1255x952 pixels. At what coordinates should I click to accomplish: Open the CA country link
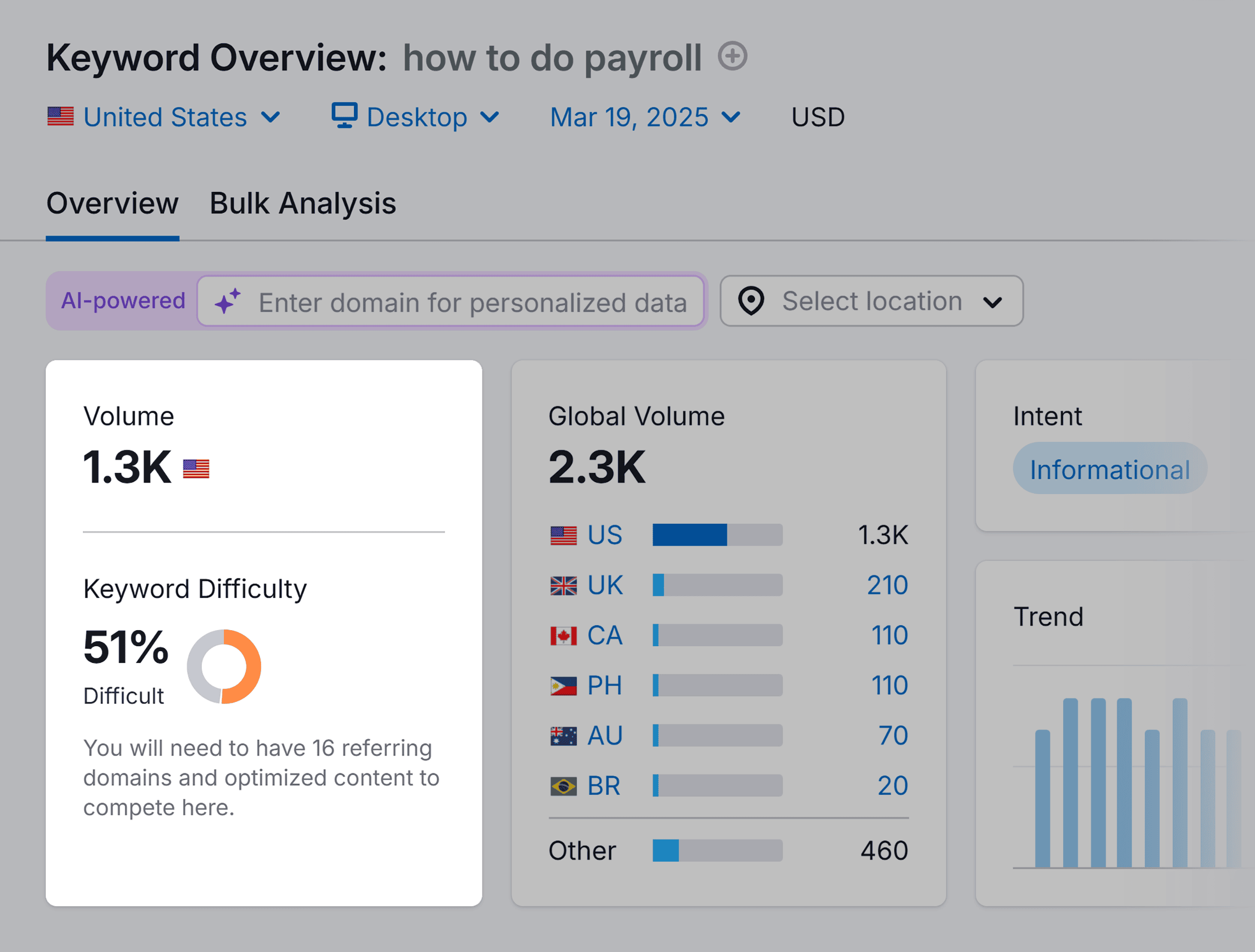605,636
